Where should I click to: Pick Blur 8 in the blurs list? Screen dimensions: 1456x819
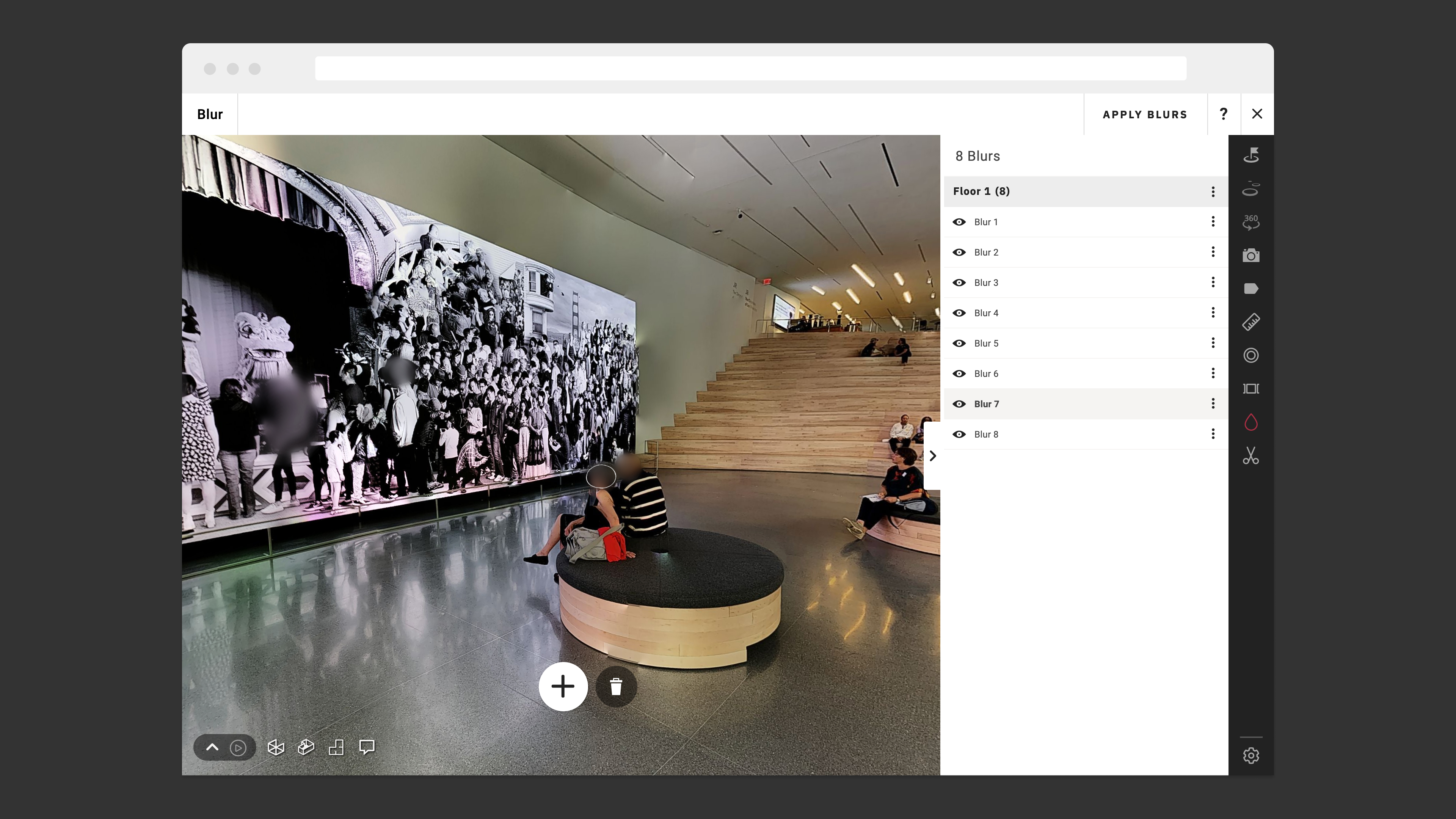coord(1086,435)
